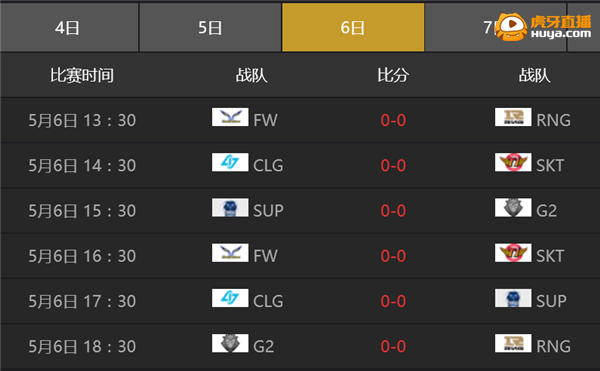Click SUP logo in 15:30 match

pos(230,207)
